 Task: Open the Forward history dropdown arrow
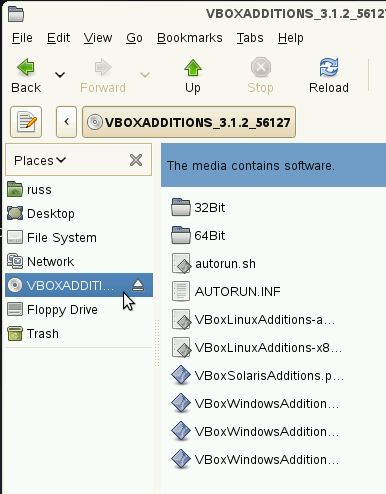pos(145,75)
